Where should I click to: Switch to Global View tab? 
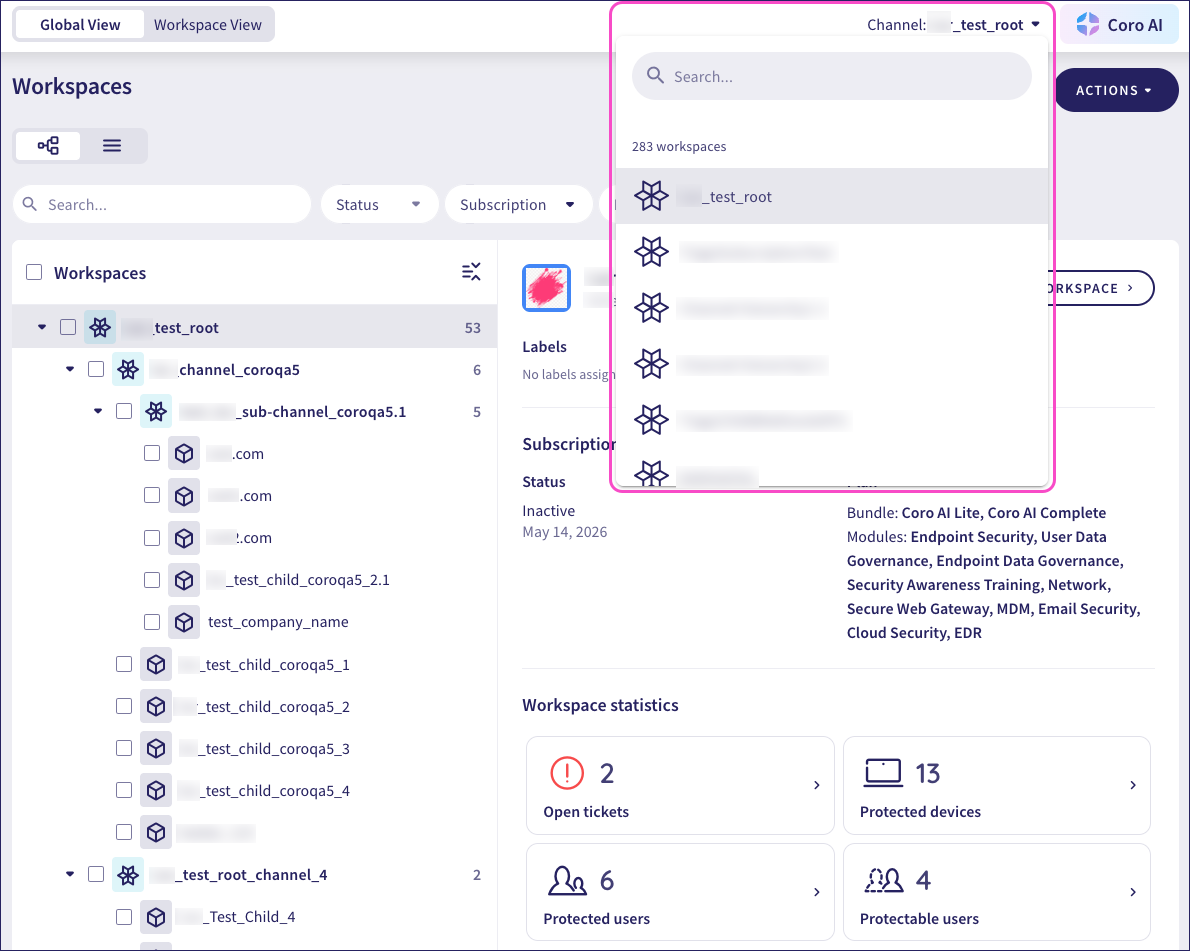click(80, 25)
